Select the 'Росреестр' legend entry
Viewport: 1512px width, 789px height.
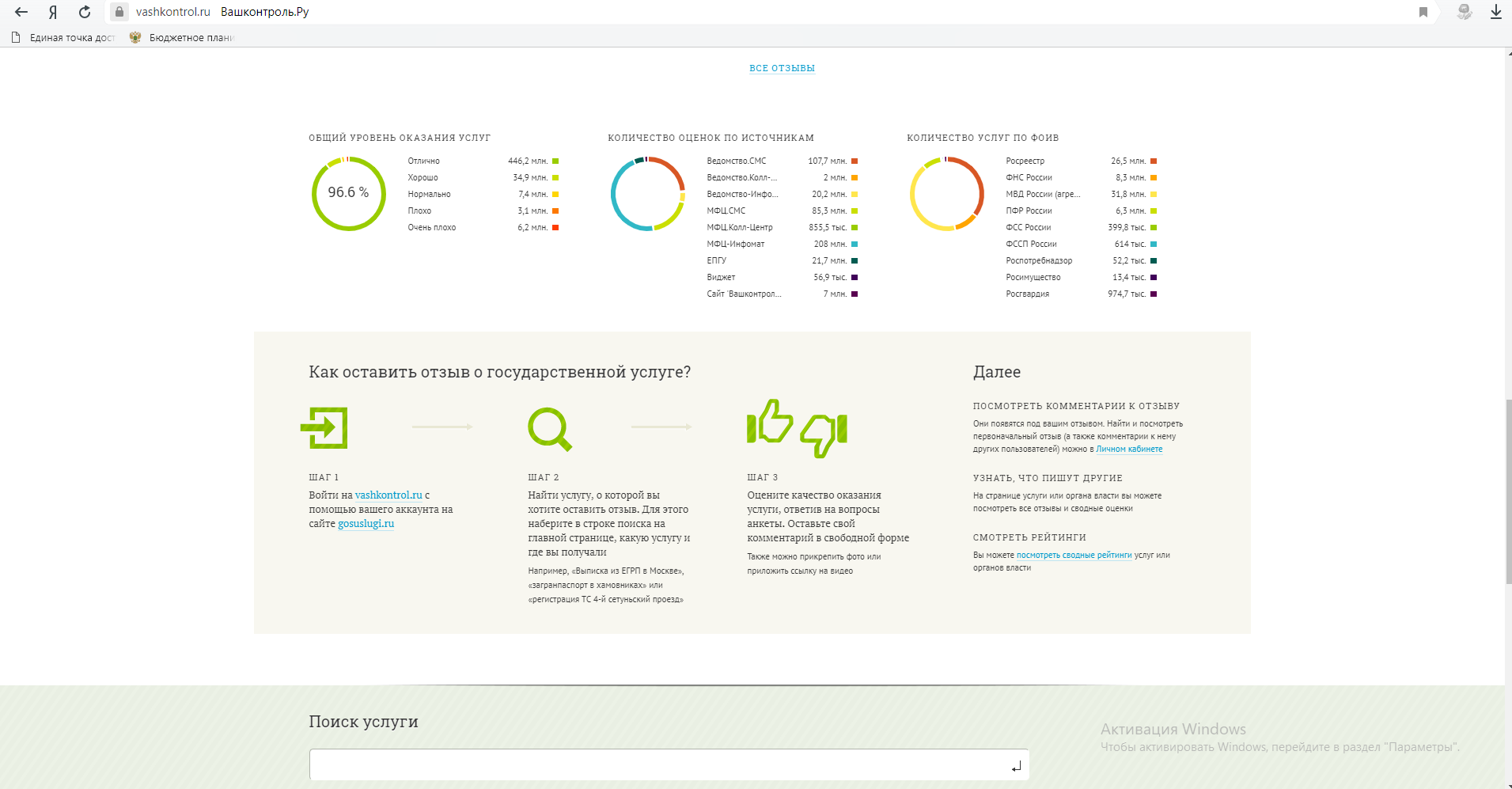click(1082, 161)
